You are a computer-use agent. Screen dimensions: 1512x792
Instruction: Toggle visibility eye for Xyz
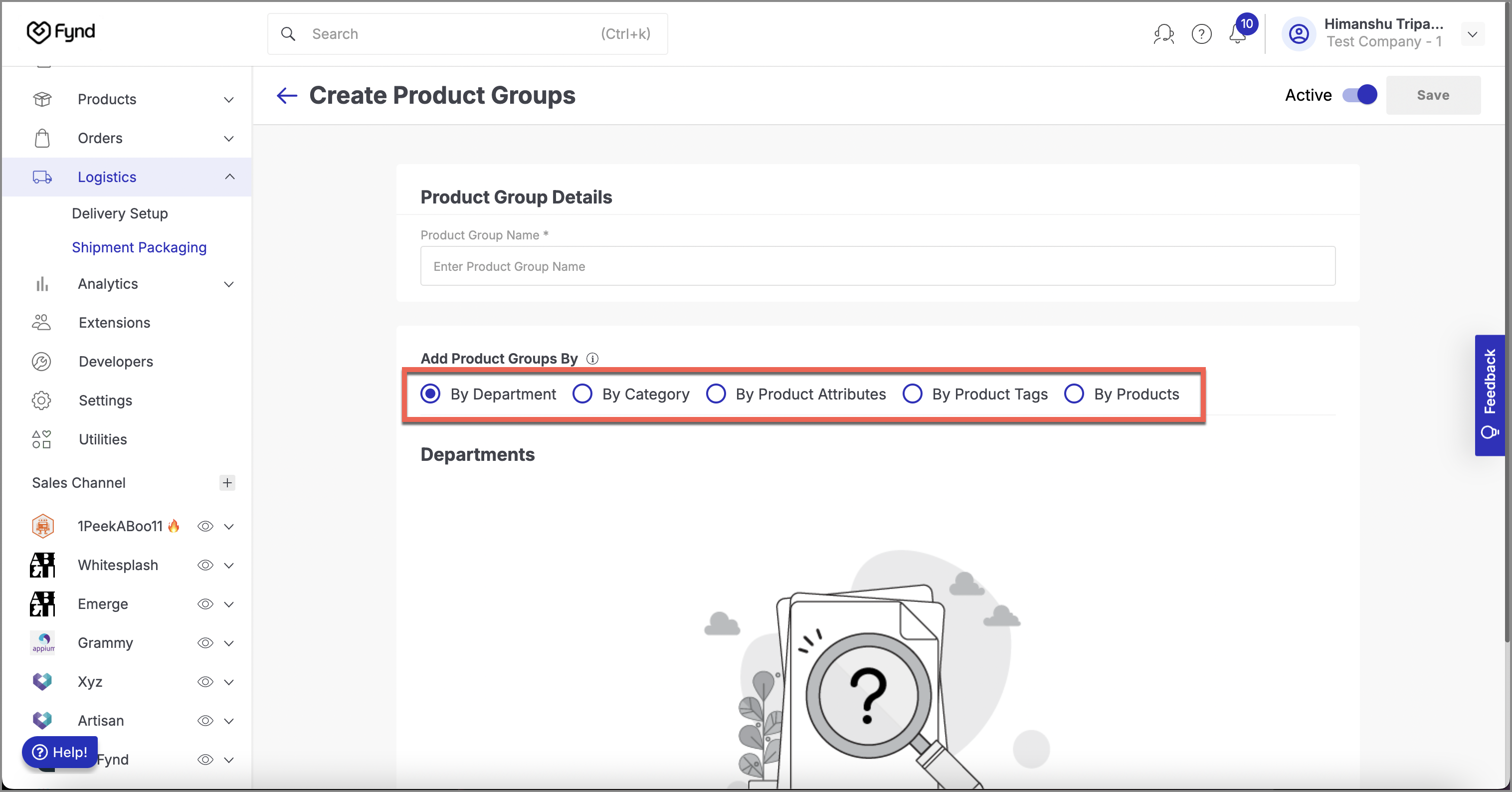coord(205,682)
